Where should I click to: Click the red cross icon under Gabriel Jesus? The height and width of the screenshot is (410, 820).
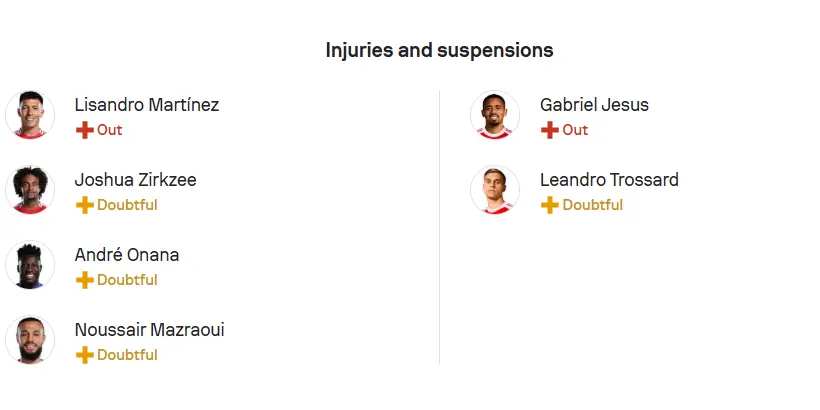tap(550, 130)
